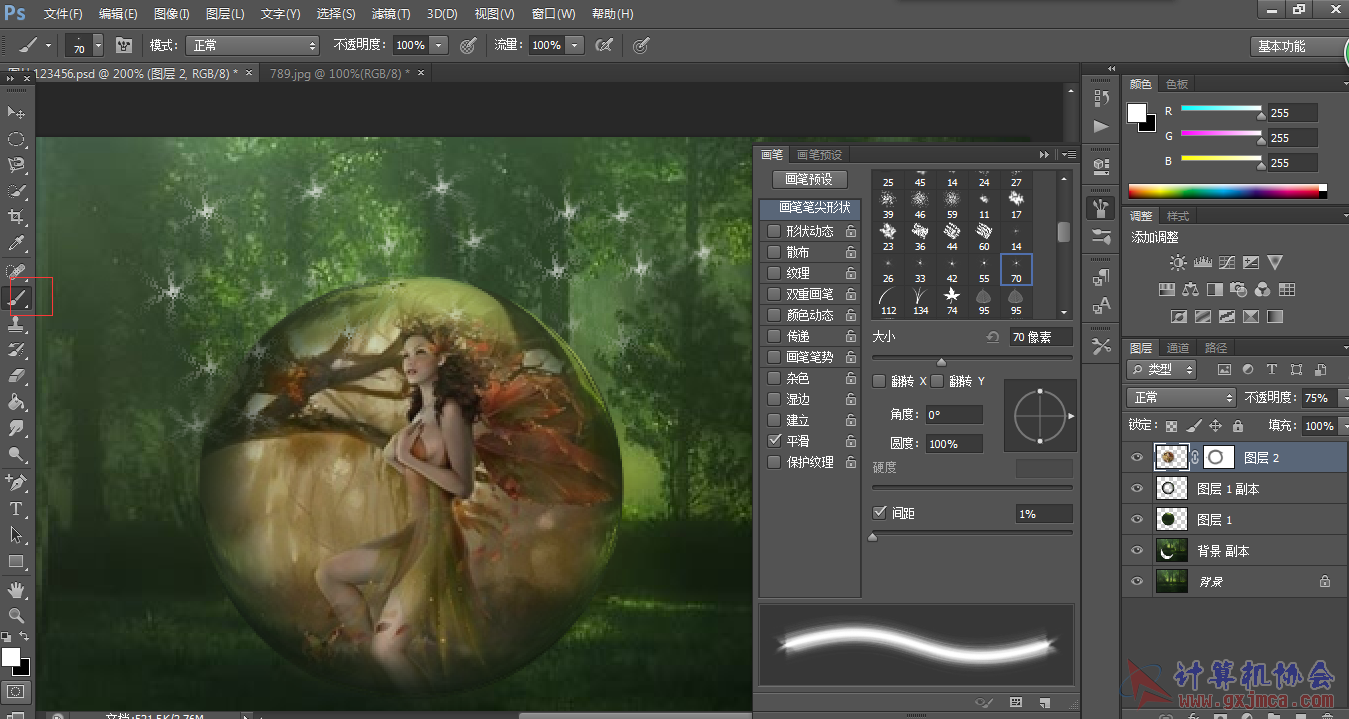
Task: Add a Photo Filter adjustment
Action: tap(1238, 290)
